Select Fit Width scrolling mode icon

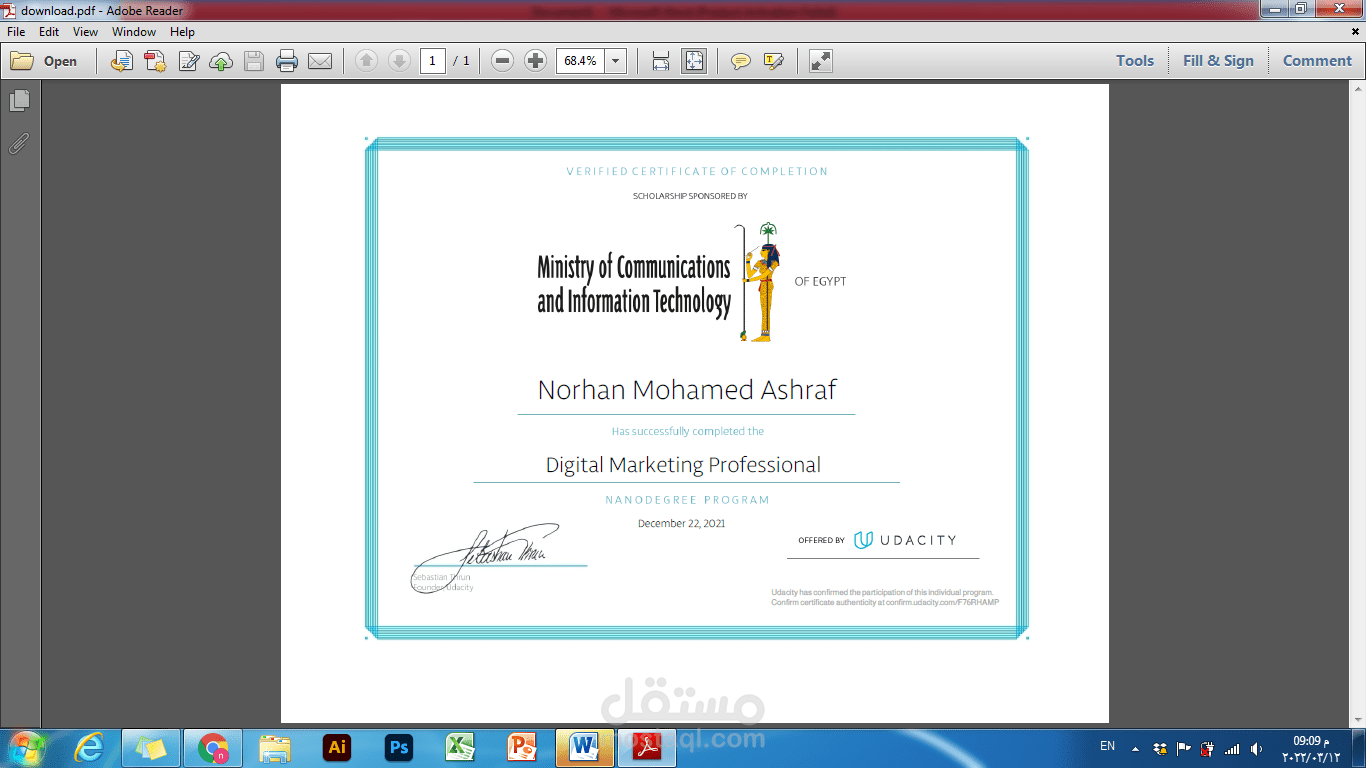coord(661,61)
